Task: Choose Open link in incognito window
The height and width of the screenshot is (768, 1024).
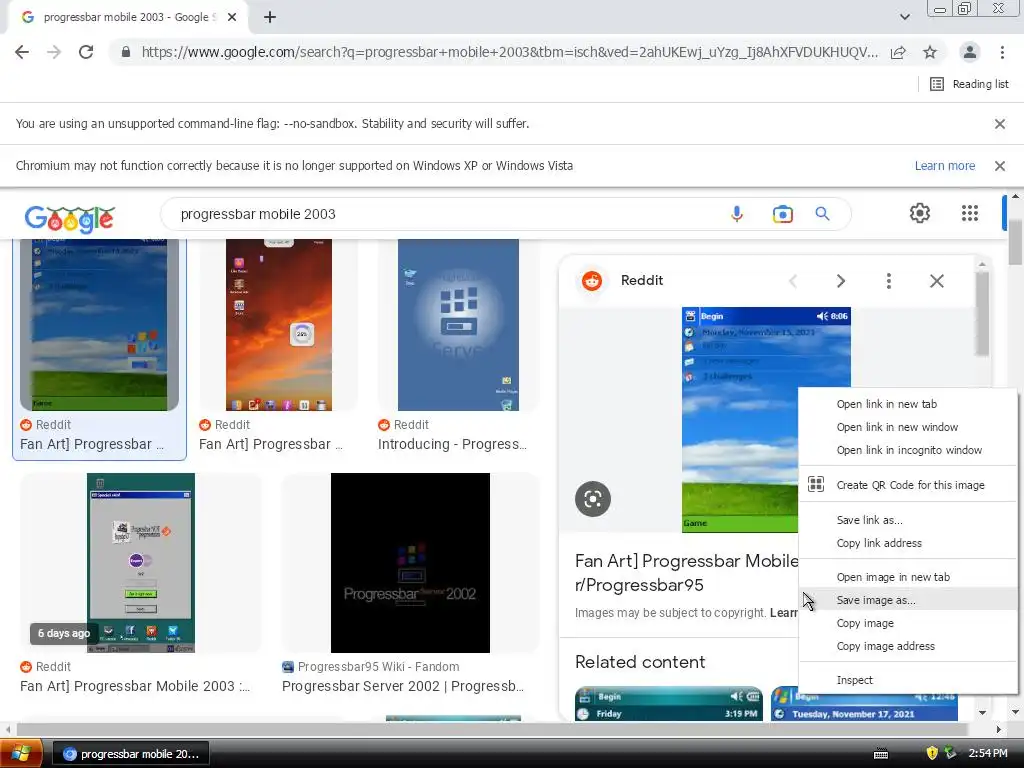Action: point(908,450)
